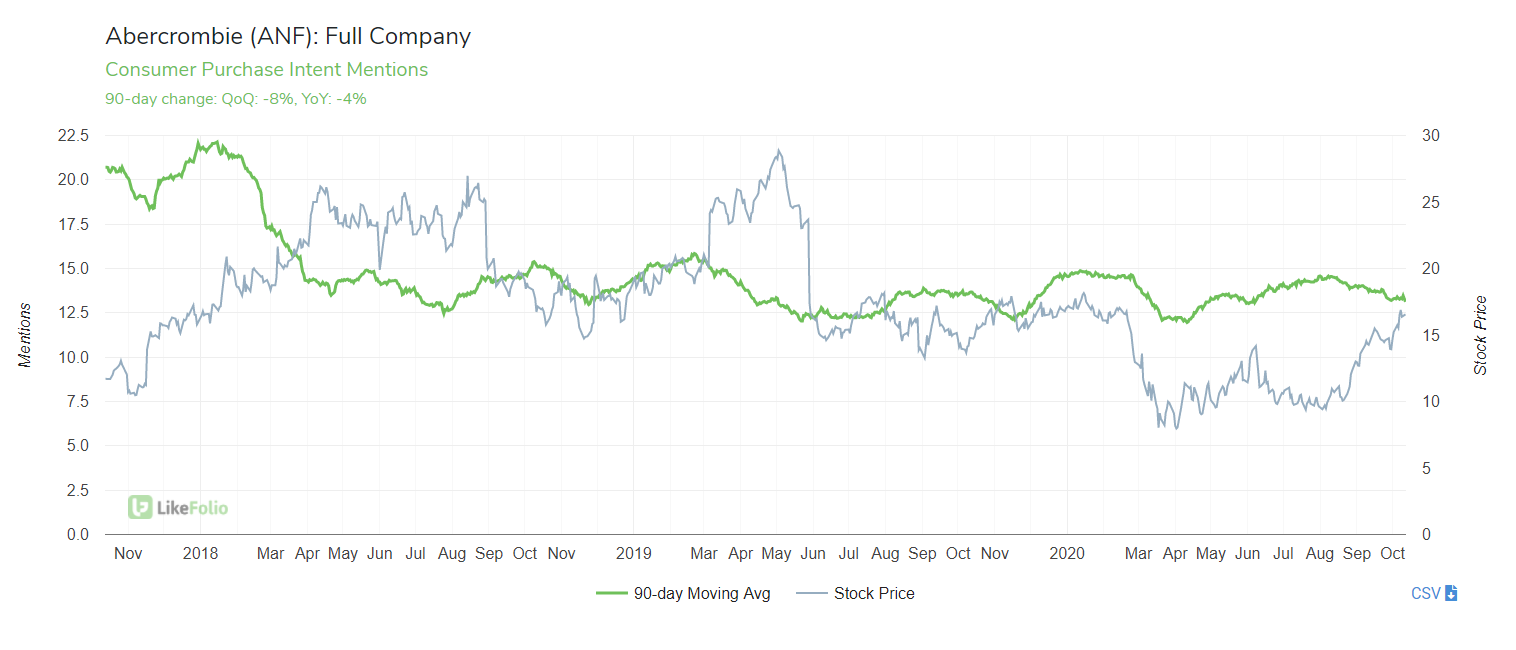Open the CSV export link
1516x650 pixels.
[x=1425, y=593]
